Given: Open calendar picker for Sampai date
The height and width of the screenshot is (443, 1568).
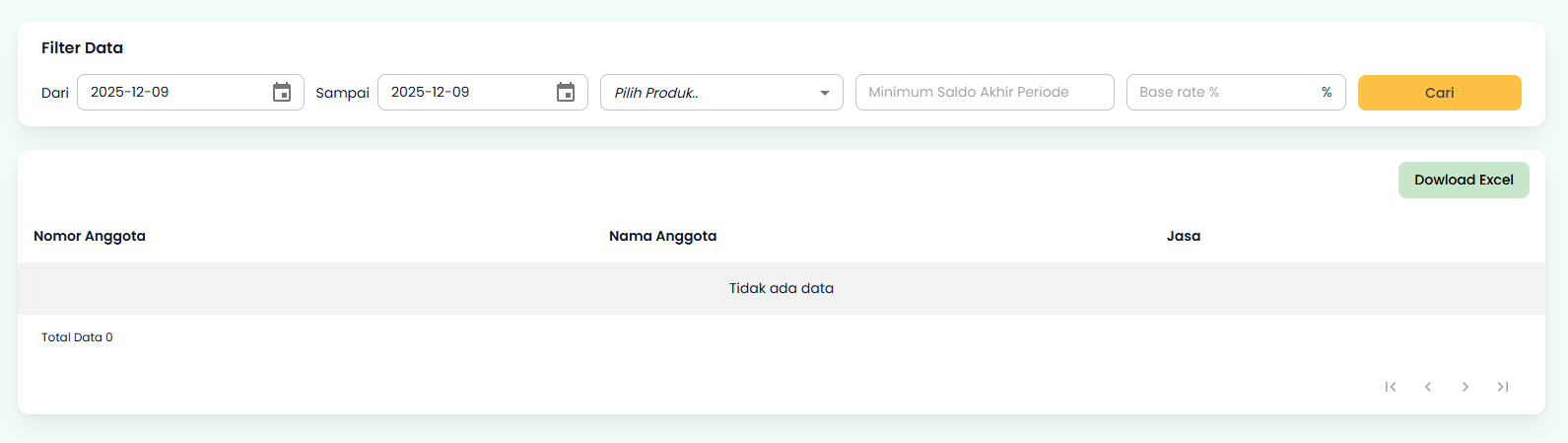Looking at the screenshot, I should [x=566, y=93].
